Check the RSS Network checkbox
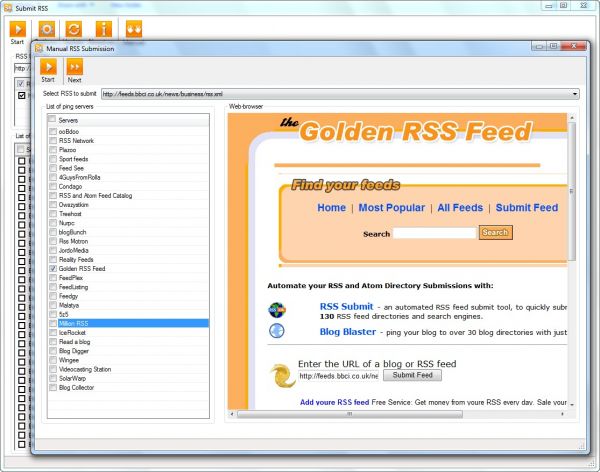Viewport: 600px width, 472px height. click(x=53, y=140)
